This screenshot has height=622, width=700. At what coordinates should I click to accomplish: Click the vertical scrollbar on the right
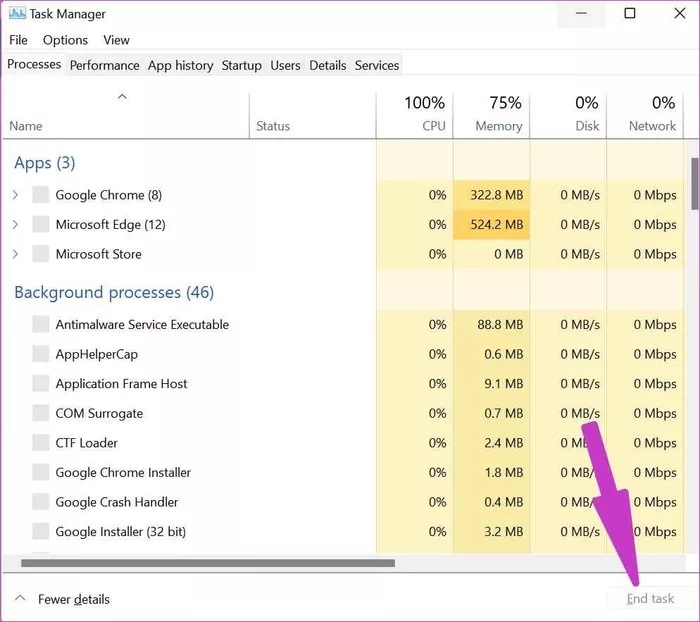click(694, 180)
